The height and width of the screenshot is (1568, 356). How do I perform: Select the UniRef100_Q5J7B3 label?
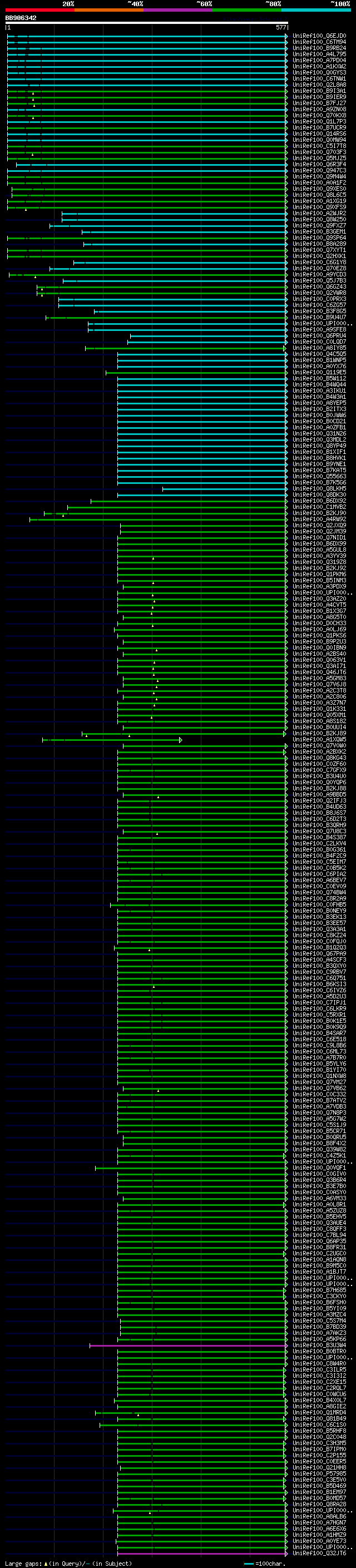[319, 280]
